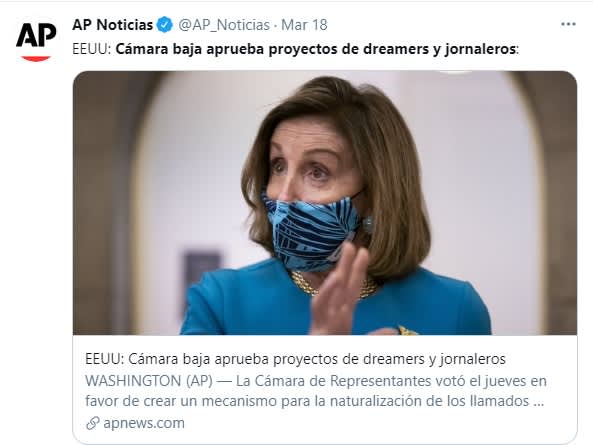Click the chain link icon beside apnews.com
593x445 pixels.
click(x=93, y=423)
